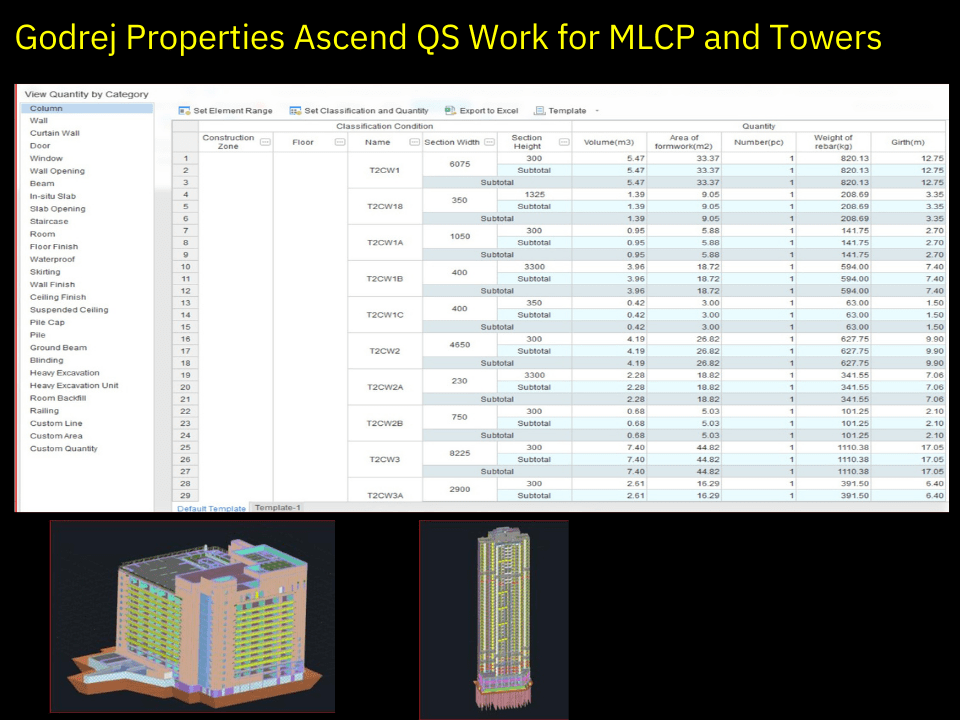
Task: Switch to the Default Template tab
Action: tap(211, 508)
